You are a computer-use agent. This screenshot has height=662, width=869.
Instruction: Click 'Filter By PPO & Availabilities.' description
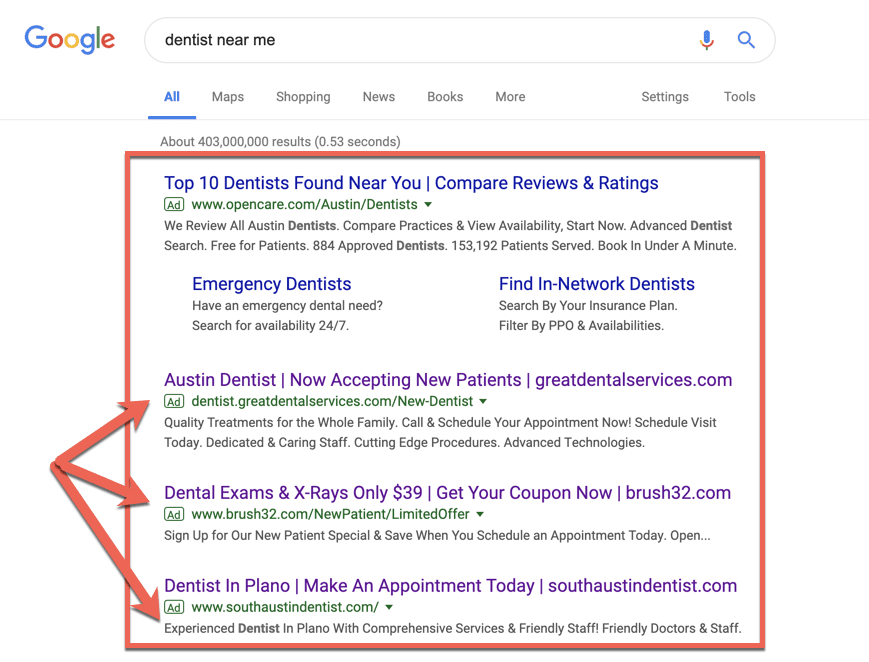click(x=581, y=325)
